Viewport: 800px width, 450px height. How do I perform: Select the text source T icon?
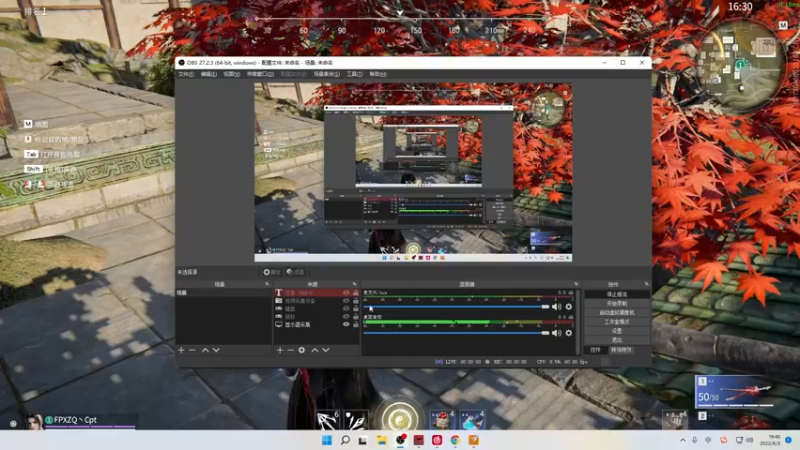[x=279, y=293]
